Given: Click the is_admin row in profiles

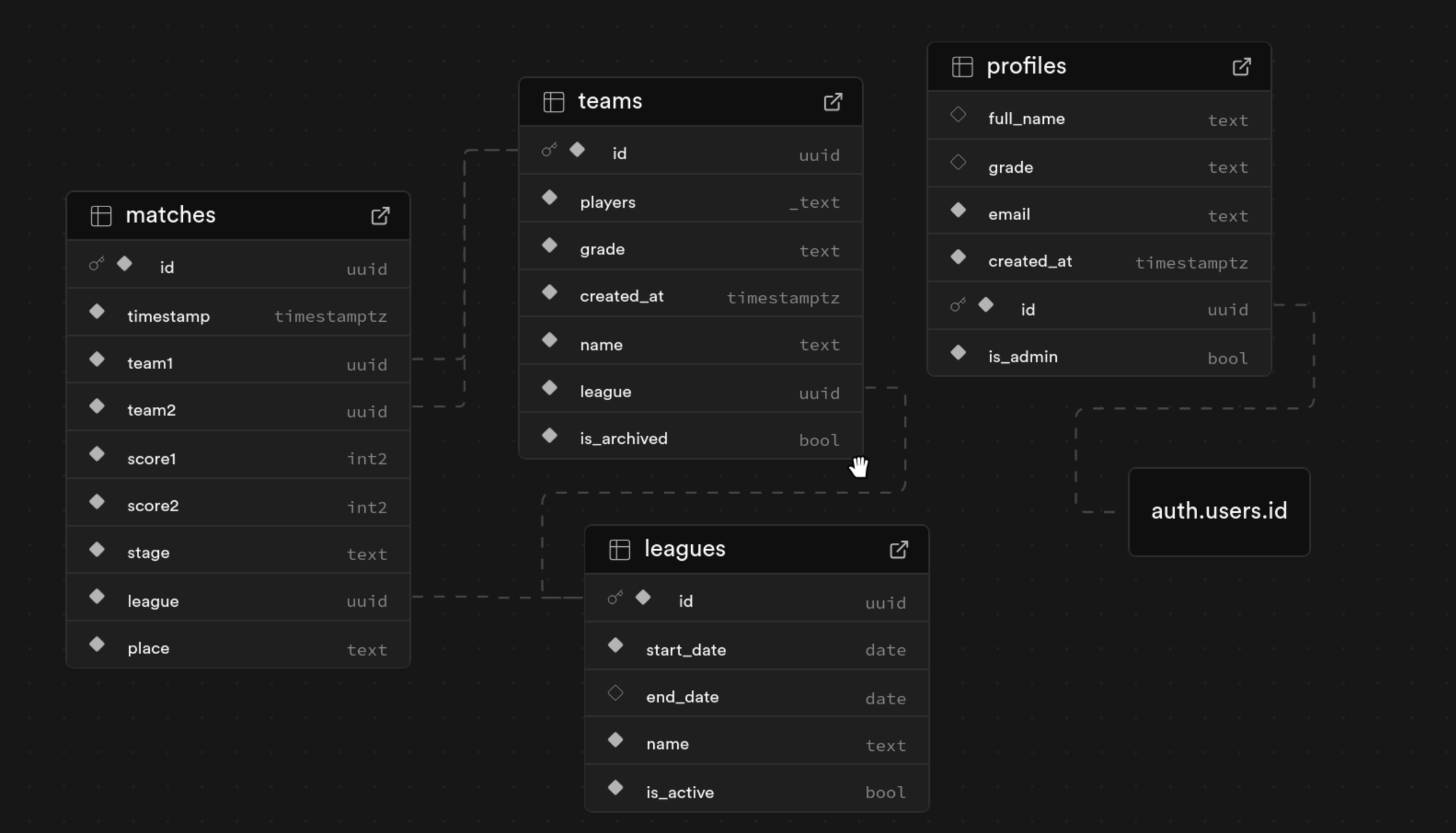Looking at the screenshot, I should (x=1022, y=357).
